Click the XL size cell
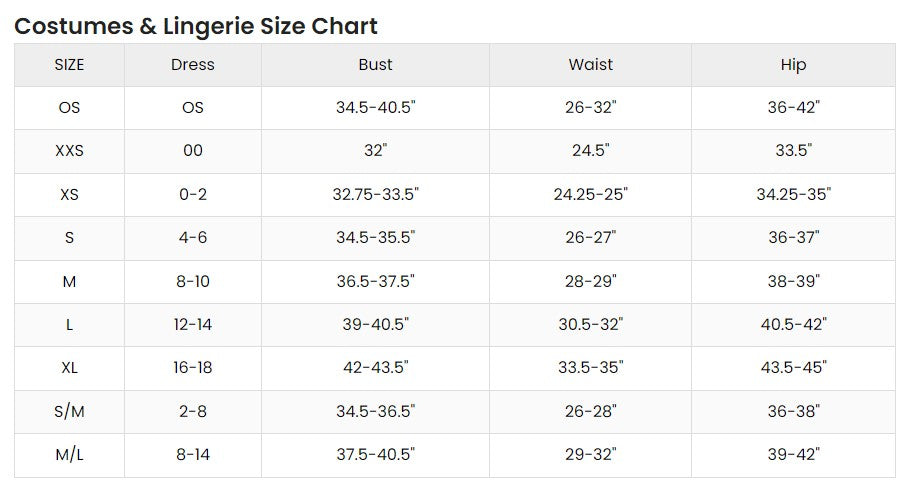Viewport: 911px width, 498px height. 69,368
